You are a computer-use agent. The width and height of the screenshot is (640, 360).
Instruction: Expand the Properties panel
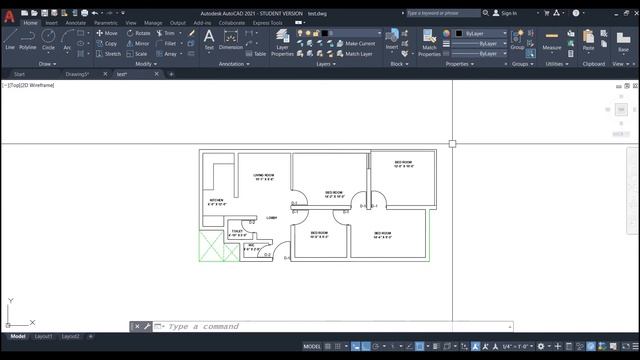coord(460,64)
